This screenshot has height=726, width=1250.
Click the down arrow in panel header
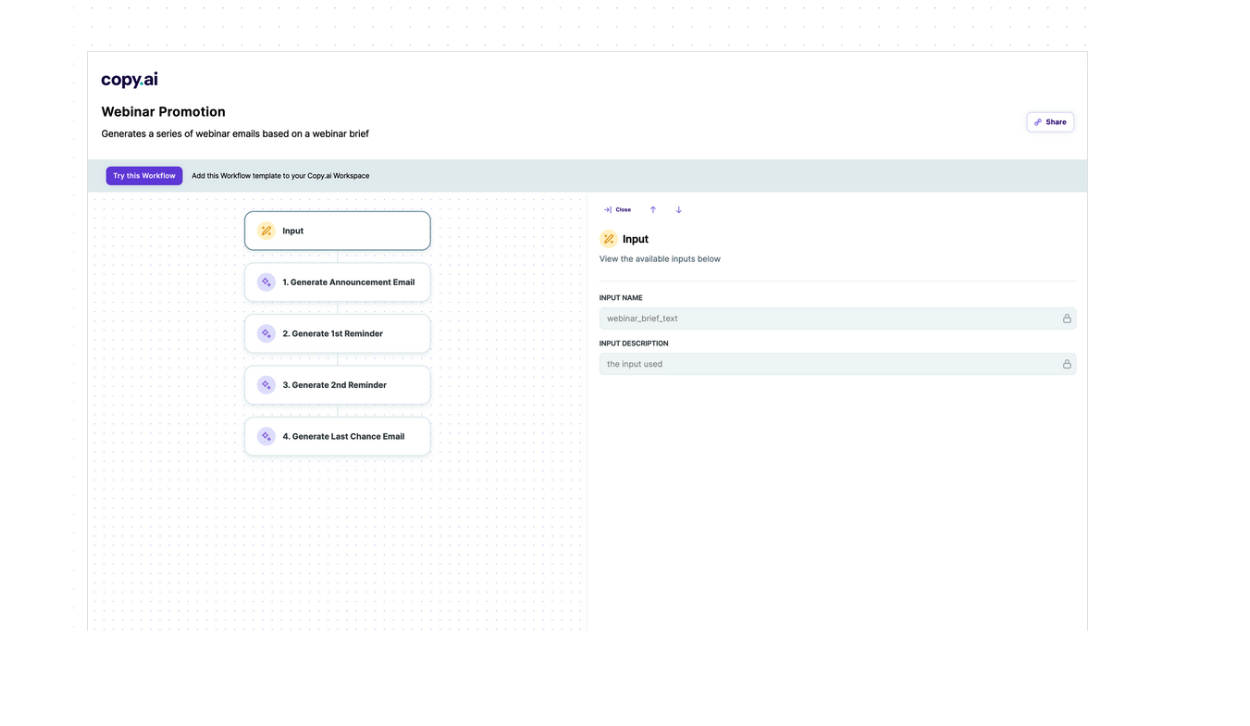pyautogui.click(x=679, y=210)
